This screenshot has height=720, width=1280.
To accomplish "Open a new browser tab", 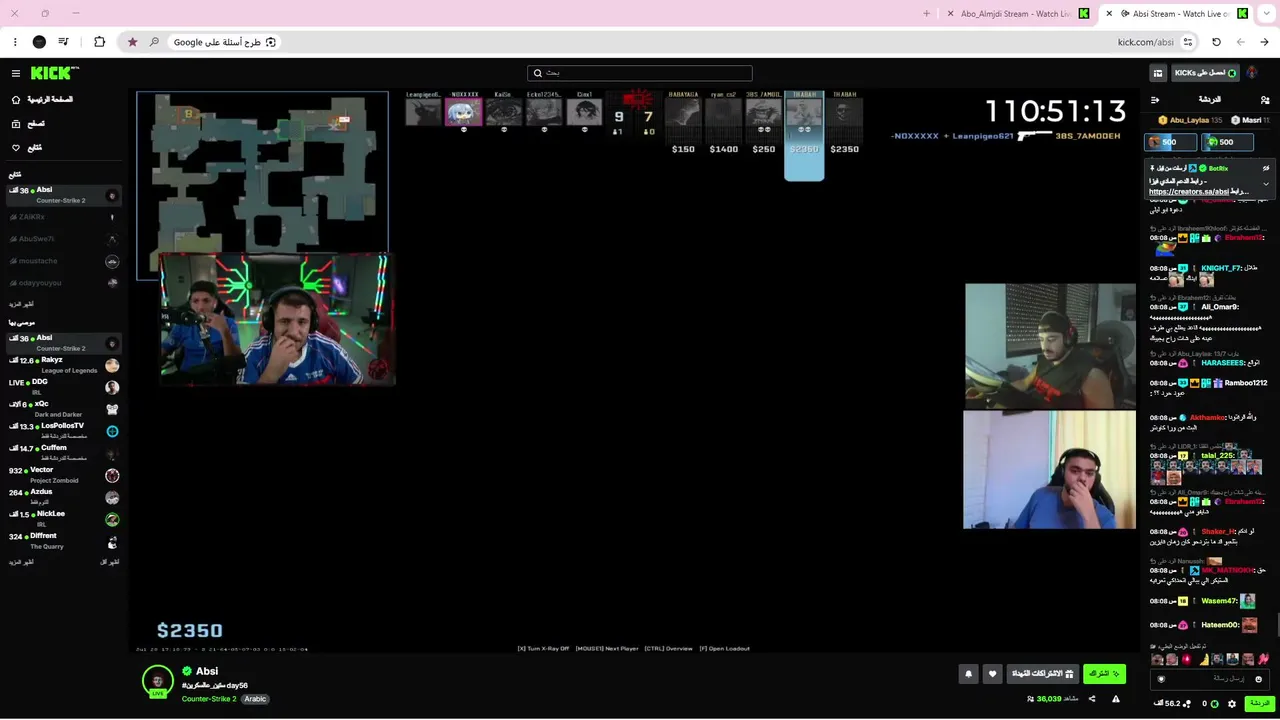I will [927, 14].
